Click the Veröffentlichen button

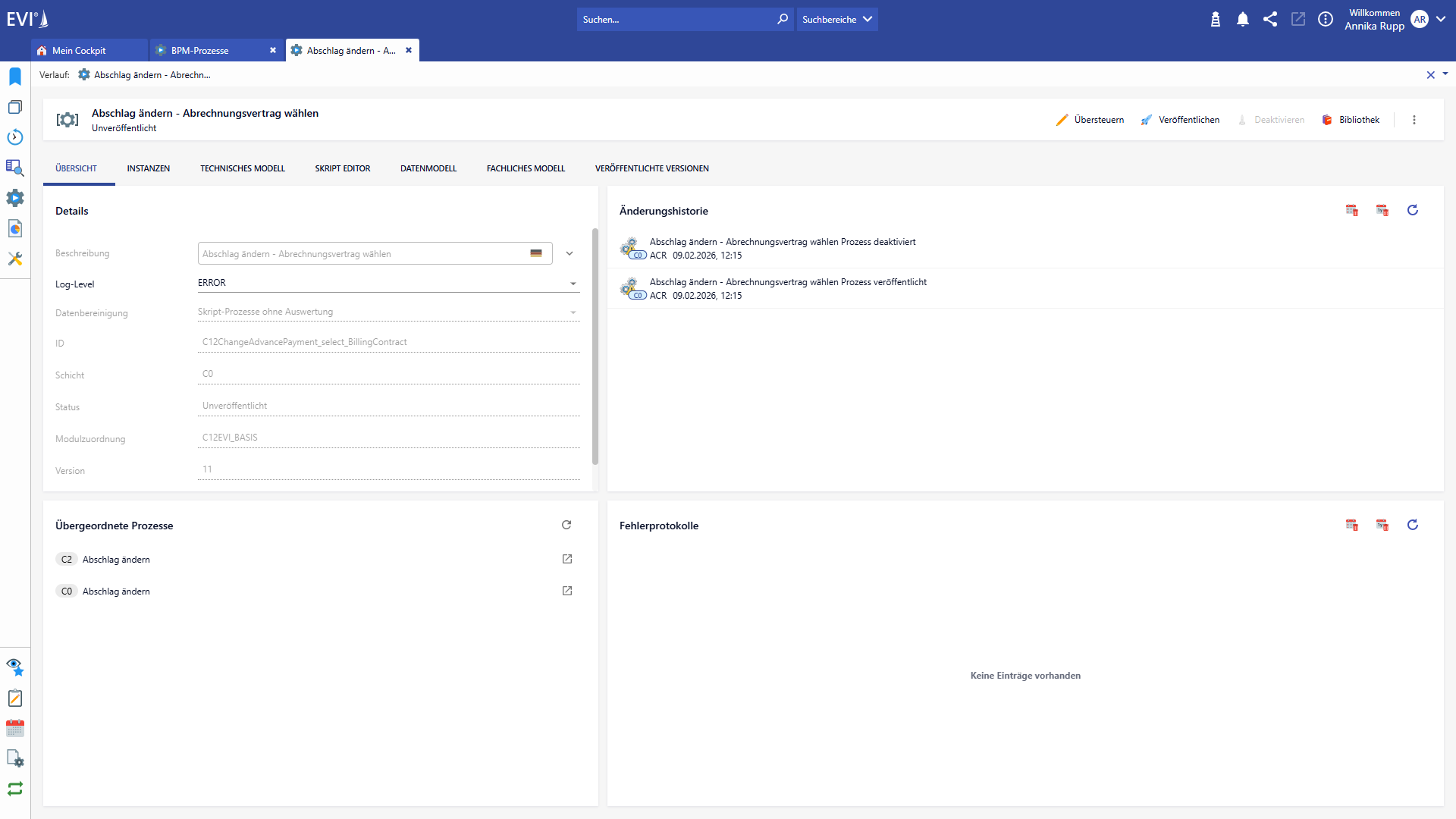click(1181, 120)
